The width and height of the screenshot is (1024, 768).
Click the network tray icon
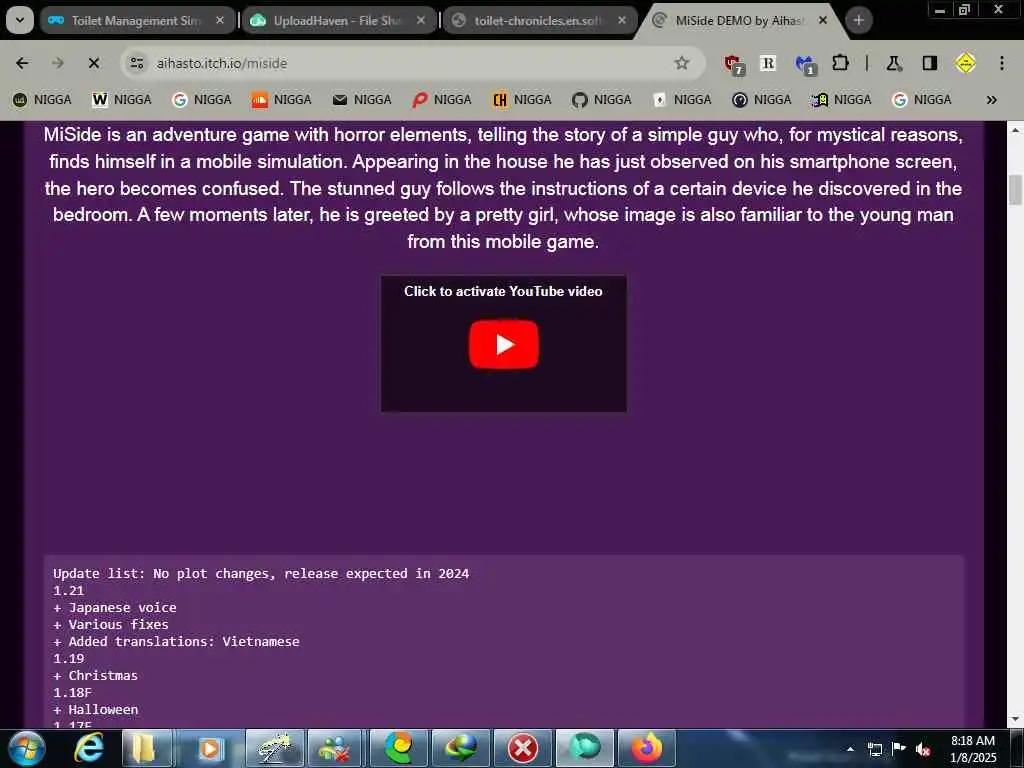point(874,749)
